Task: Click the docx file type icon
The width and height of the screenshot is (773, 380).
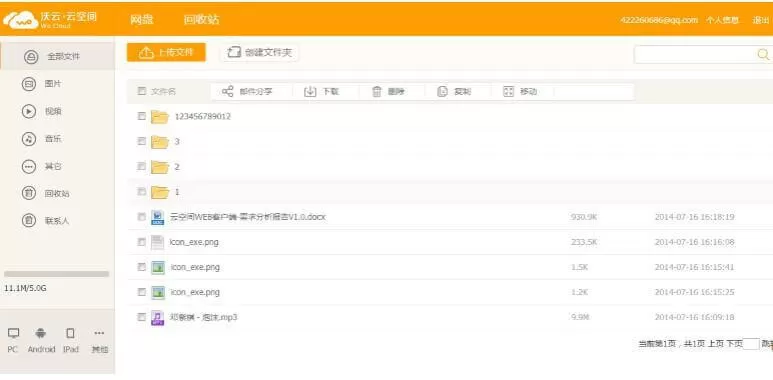Action: point(157,217)
